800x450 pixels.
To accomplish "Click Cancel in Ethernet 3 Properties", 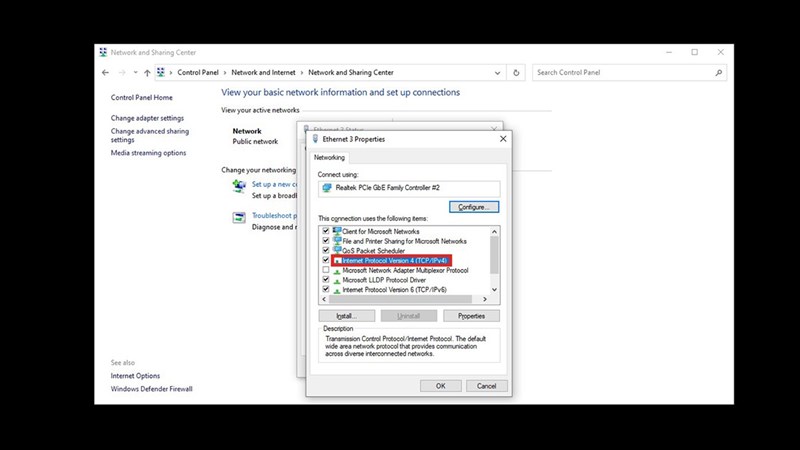I will point(486,386).
